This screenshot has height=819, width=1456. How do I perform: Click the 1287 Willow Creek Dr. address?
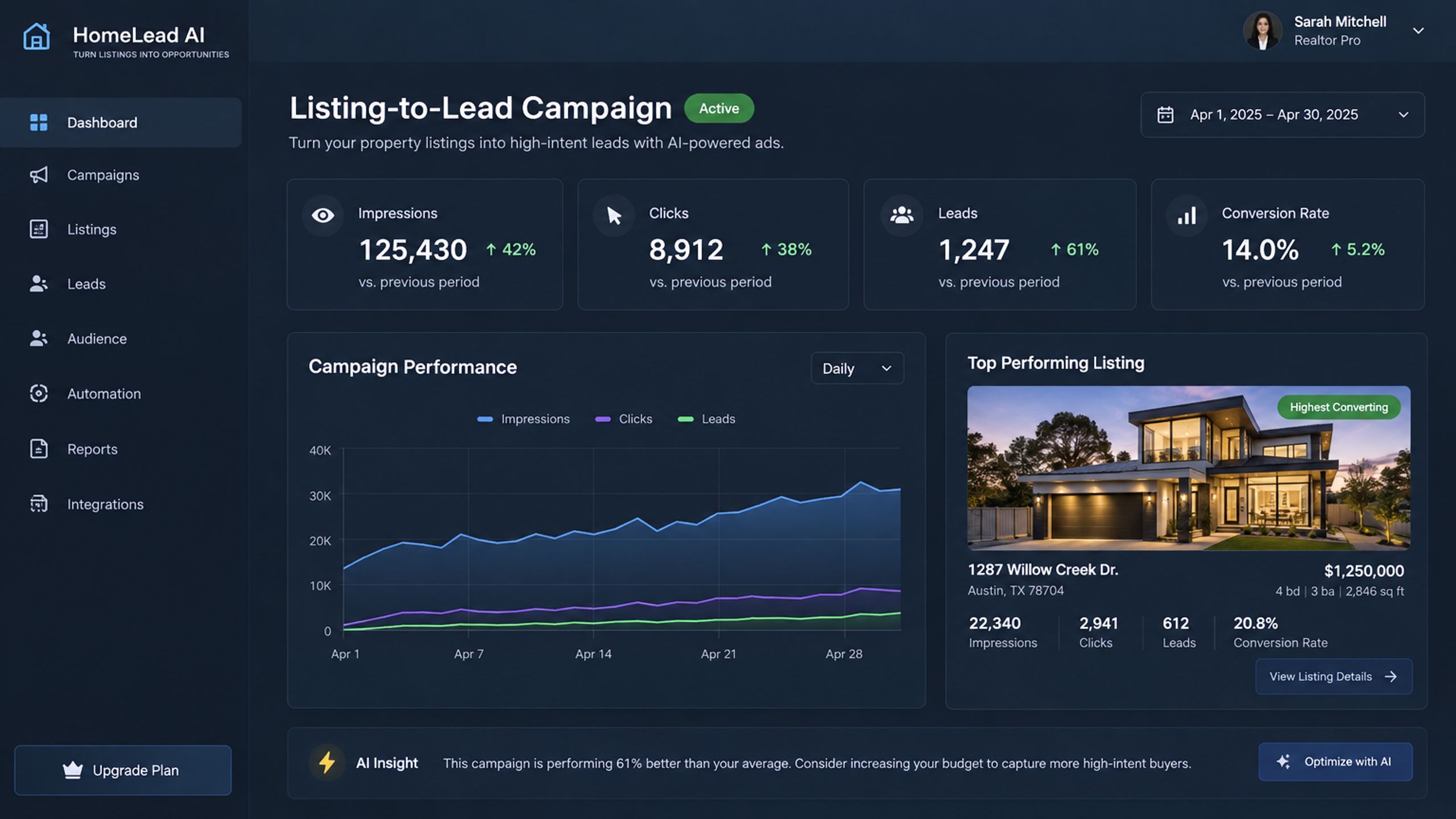pos(1043,569)
